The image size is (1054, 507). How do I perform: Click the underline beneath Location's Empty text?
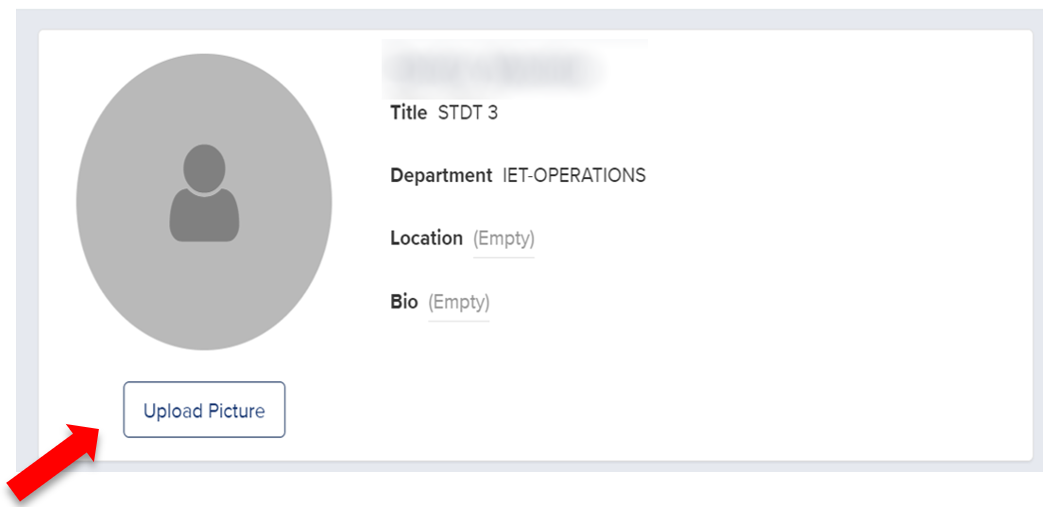pyautogui.click(x=504, y=257)
